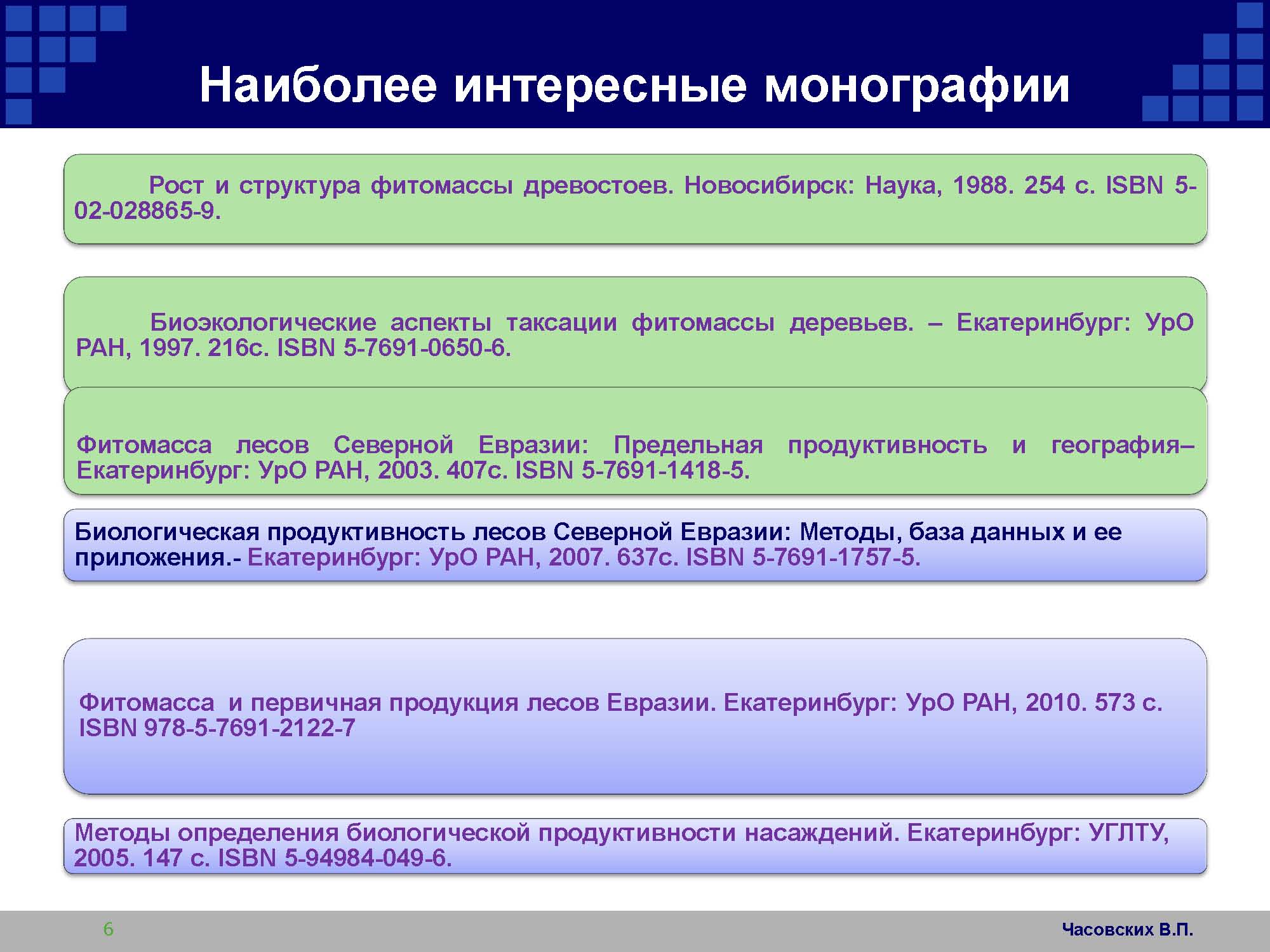Click the slide title 'Наиболее интересные монографии'
Screen dimensions: 1270x952
point(635,86)
